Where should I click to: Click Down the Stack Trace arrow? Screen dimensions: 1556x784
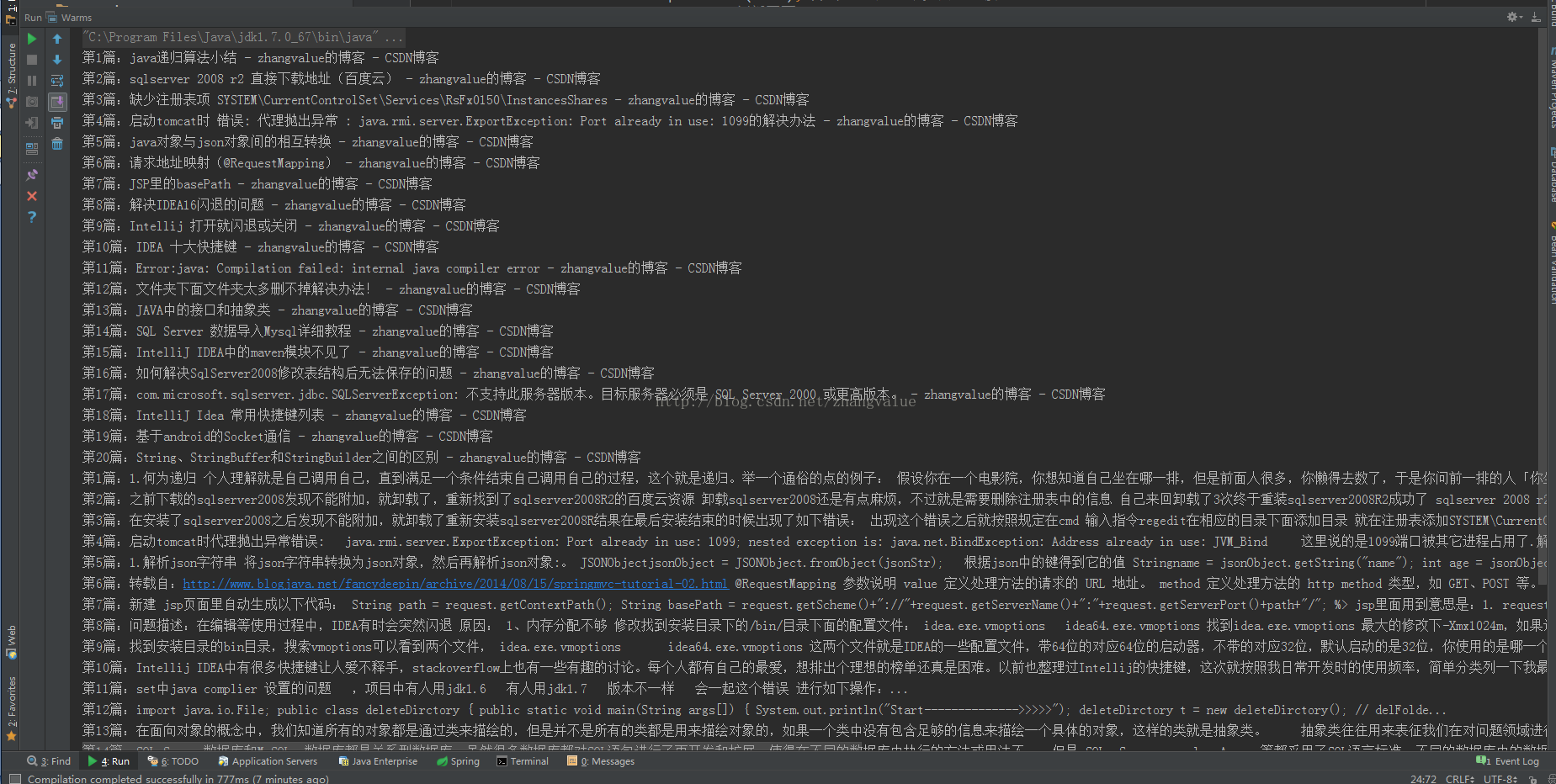57,60
